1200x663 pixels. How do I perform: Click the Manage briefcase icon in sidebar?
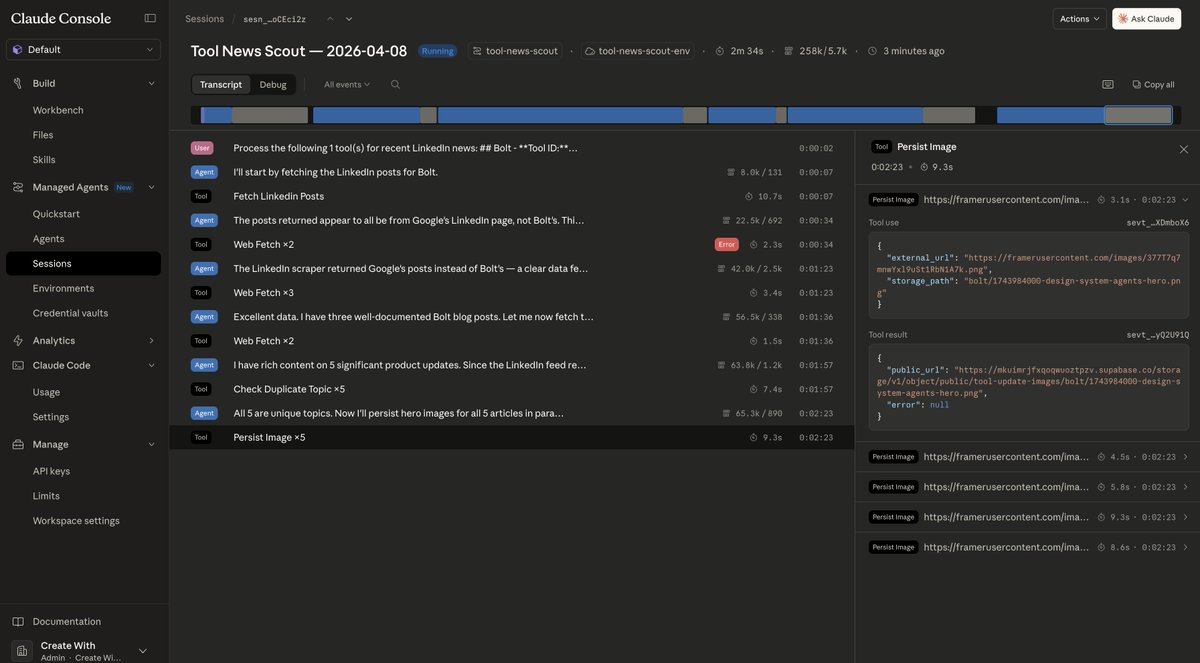[18, 444]
